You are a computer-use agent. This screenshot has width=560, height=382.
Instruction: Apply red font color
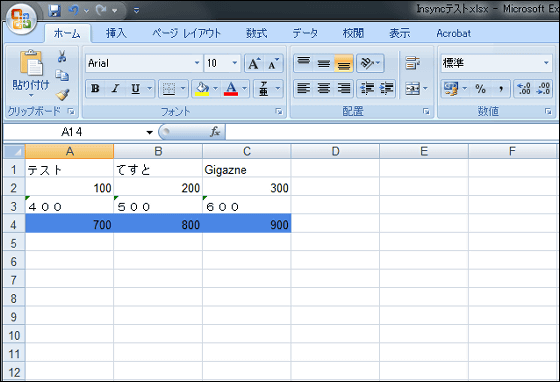click(x=231, y=89)
